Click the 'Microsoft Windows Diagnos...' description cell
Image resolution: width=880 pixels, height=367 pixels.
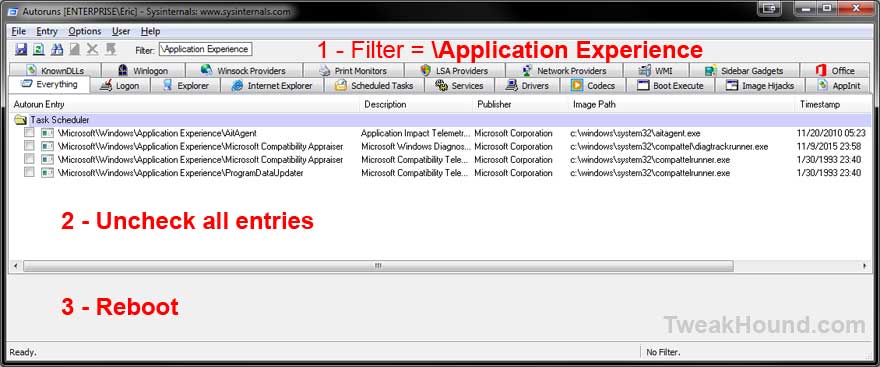click(415, 146)
